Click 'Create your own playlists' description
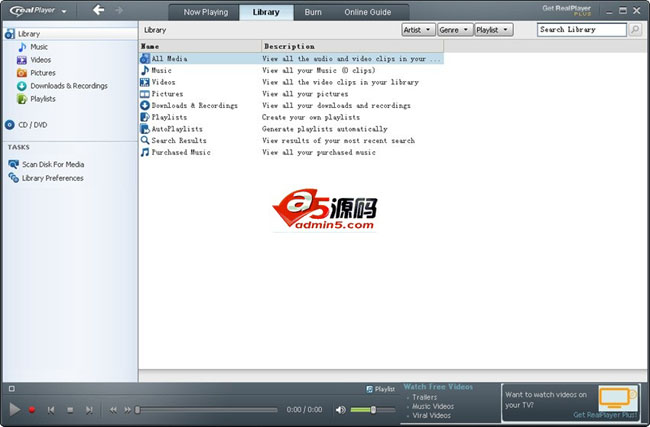650x427 pixels. point(311,117)
